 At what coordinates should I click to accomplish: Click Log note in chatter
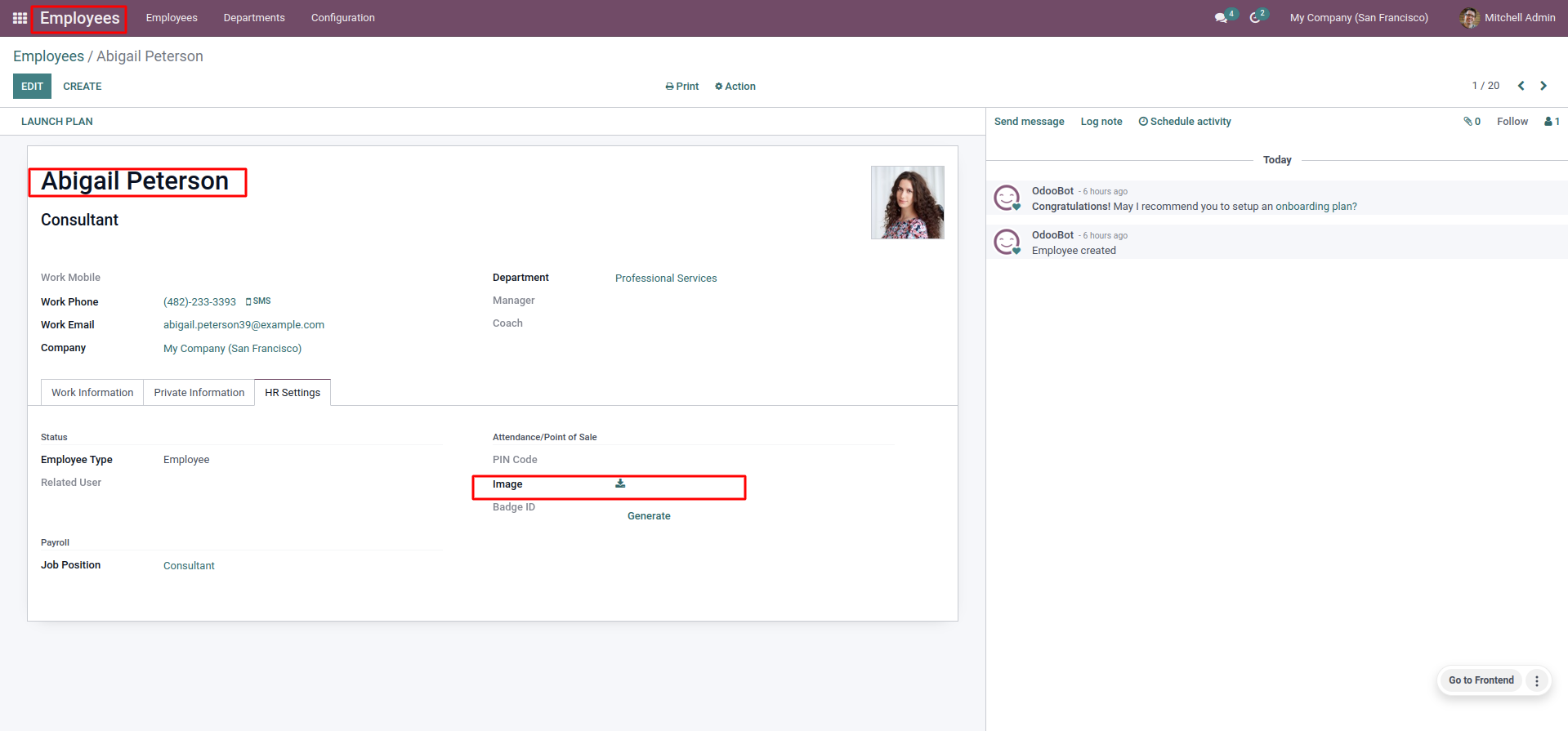[x=1101, y=122]
